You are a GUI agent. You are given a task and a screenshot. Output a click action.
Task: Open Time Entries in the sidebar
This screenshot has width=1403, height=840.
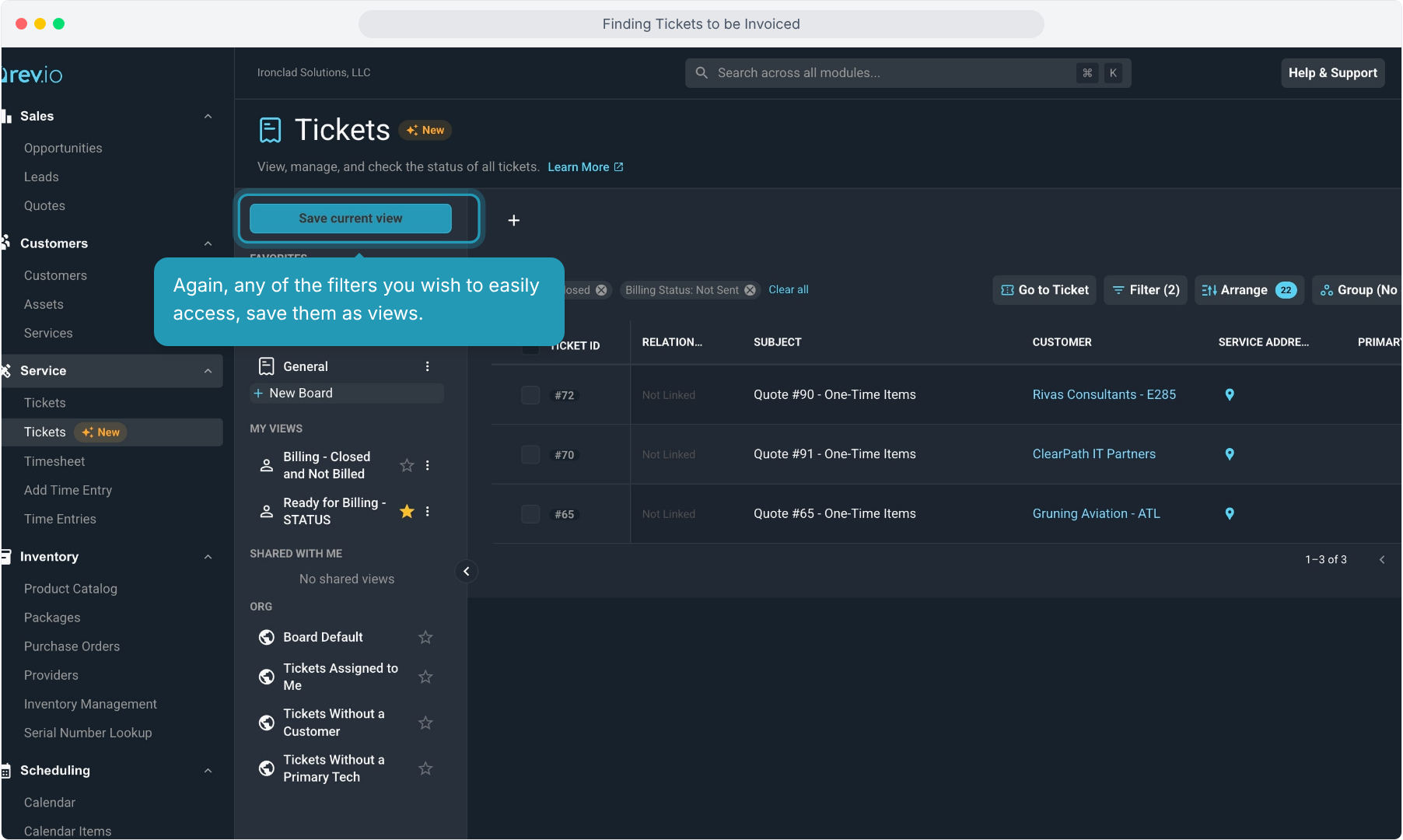[x=60, y=519]
